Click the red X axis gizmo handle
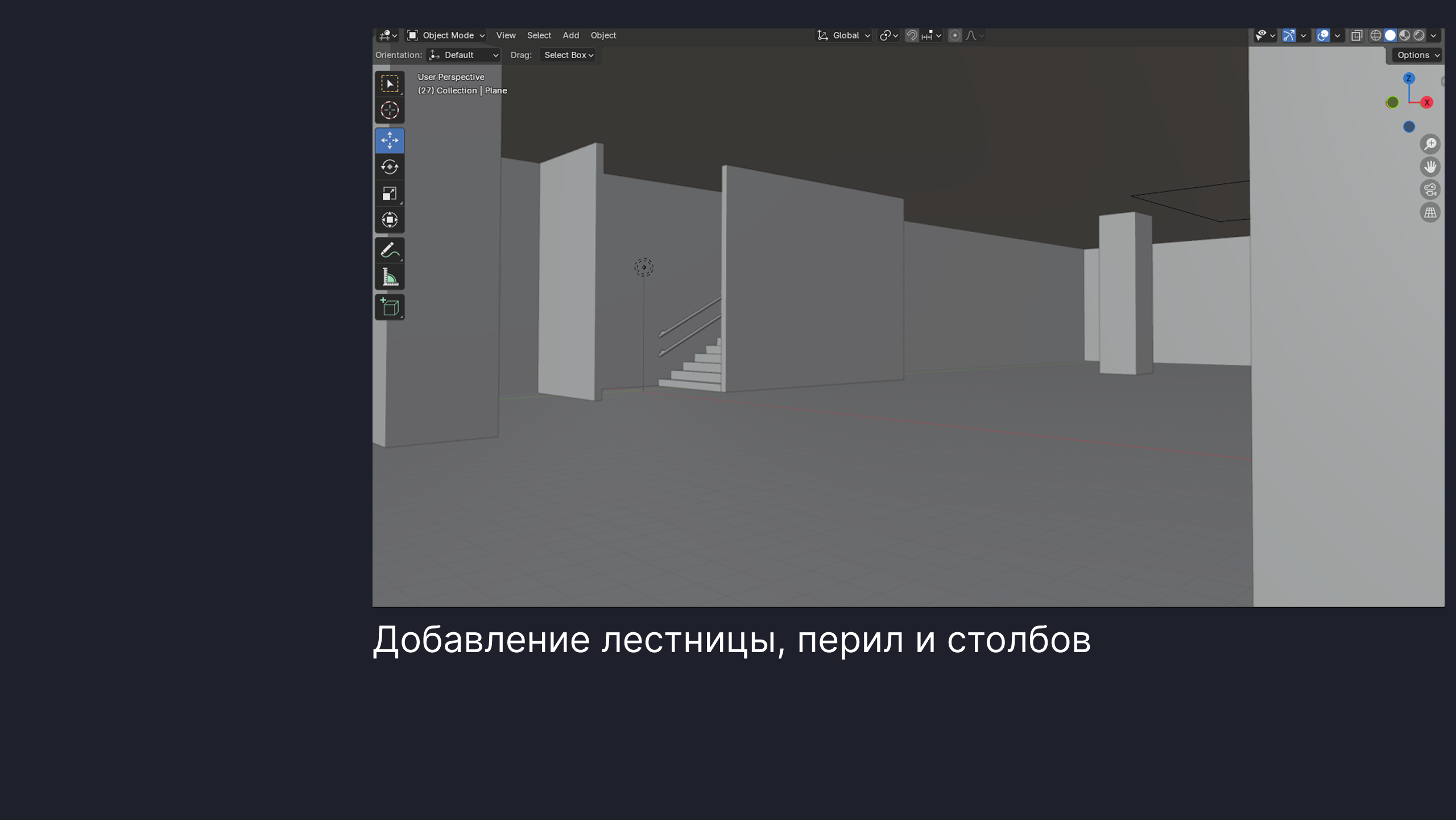The image size is (1456, 820). click(x=1426, y=102)
